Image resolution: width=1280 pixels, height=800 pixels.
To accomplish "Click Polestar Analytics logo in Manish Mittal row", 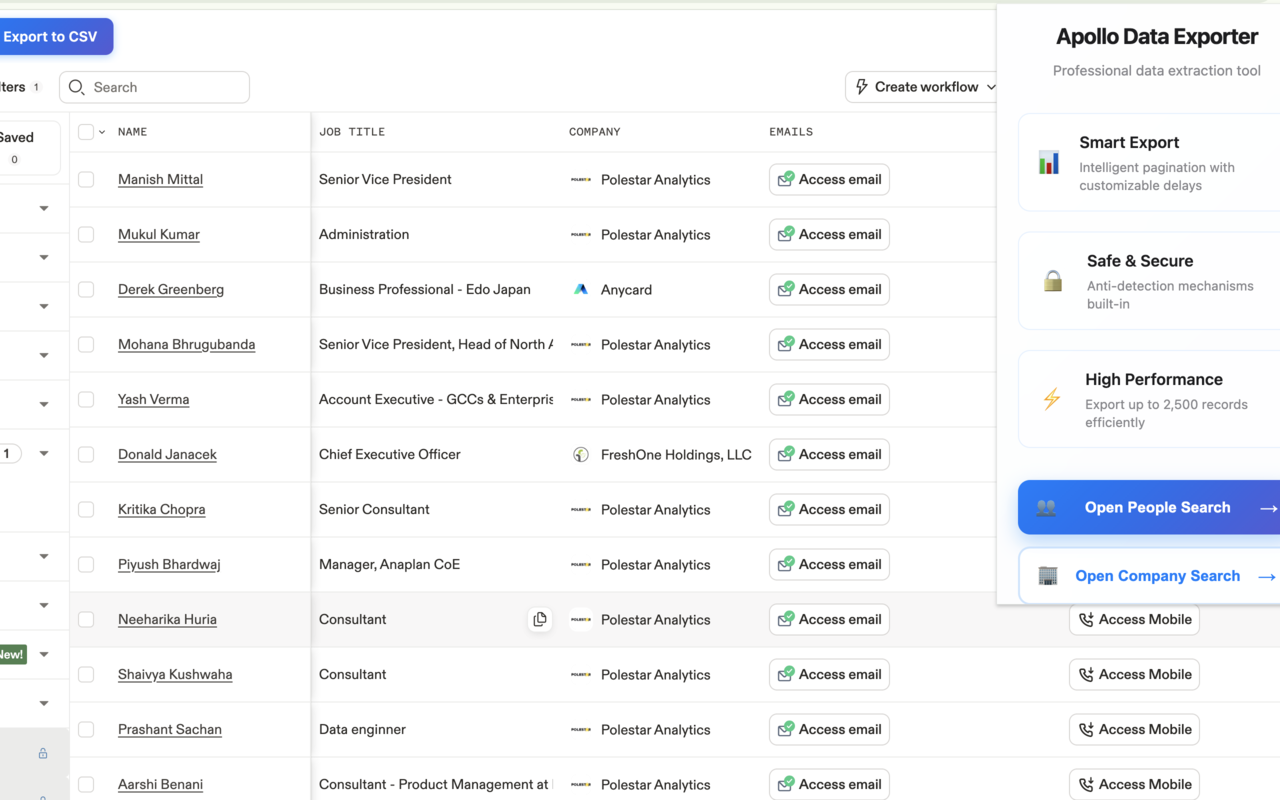I will click(x=581, y=180).
